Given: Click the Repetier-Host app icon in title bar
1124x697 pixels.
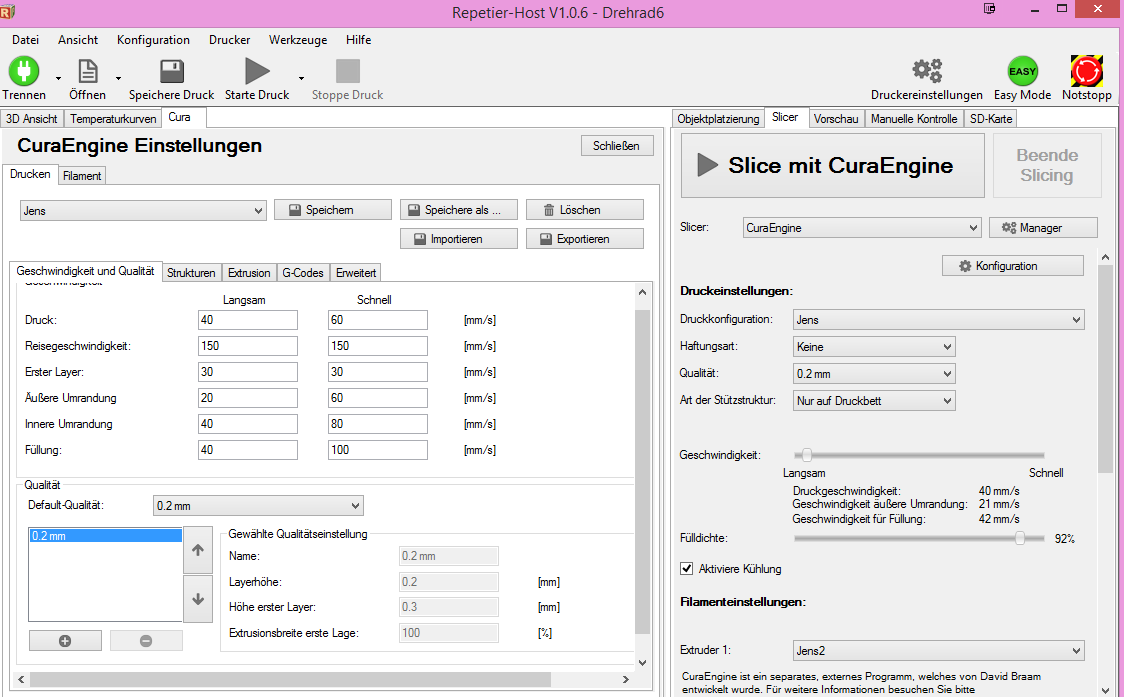Looking at the screenshot, I should pos(7,11).
